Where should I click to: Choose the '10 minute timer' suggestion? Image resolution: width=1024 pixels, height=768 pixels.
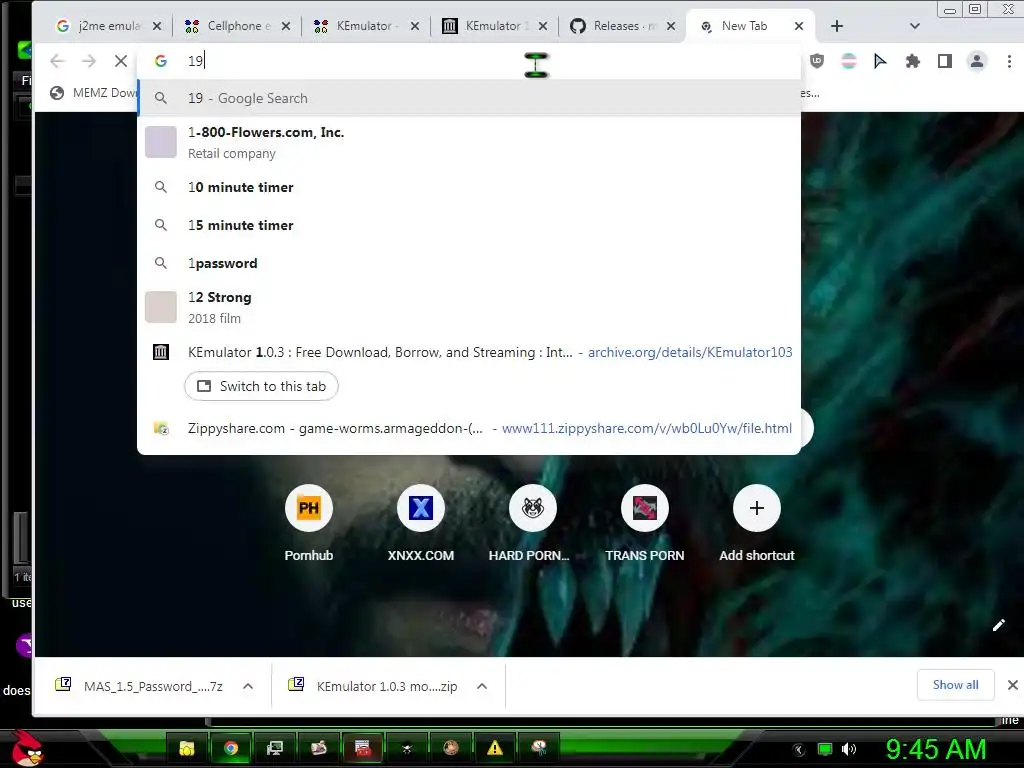(469, 187)
